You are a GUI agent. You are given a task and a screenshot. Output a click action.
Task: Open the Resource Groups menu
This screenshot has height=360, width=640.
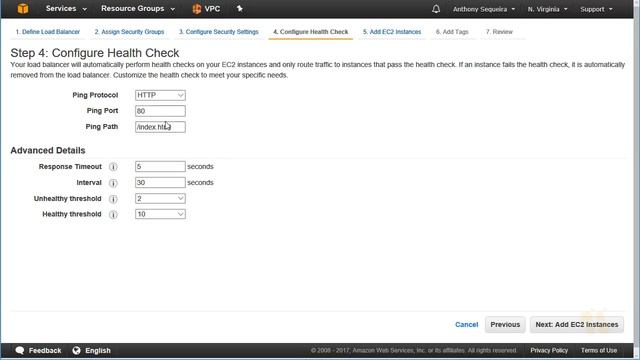138,9
